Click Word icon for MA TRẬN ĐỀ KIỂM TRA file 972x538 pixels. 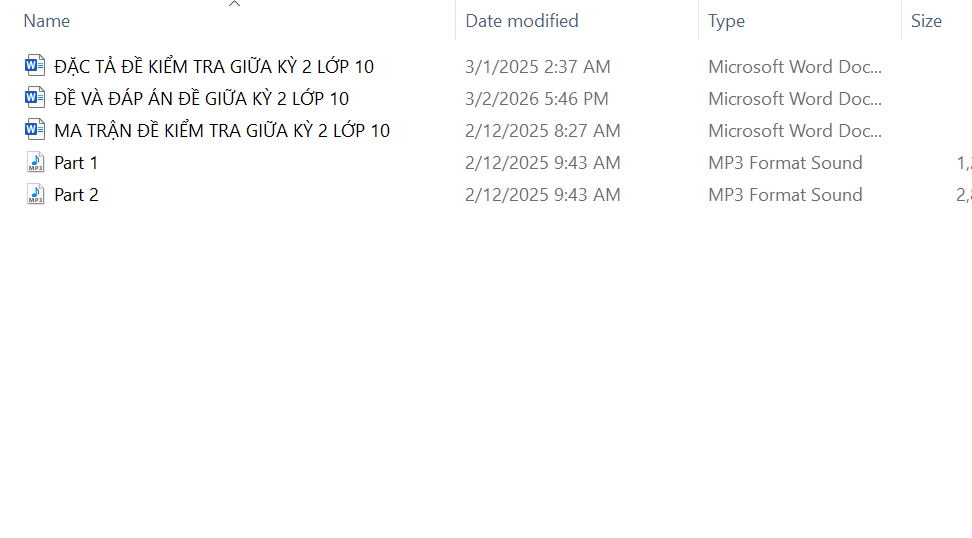coord(35,130)
